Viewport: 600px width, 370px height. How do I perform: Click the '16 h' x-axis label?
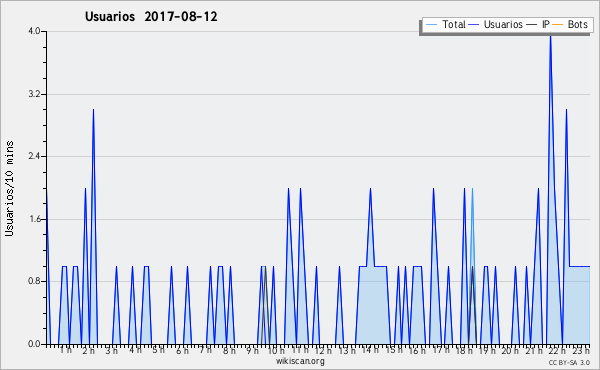pos(417,350)
